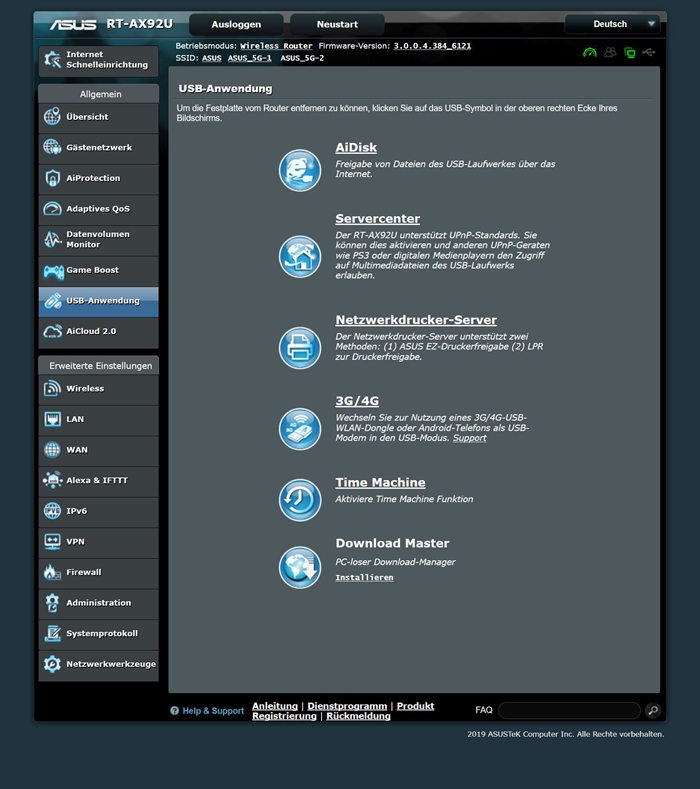700x789 pixels.
Task: Click the Installieren link for Download Master
Action: click(364, 578)
